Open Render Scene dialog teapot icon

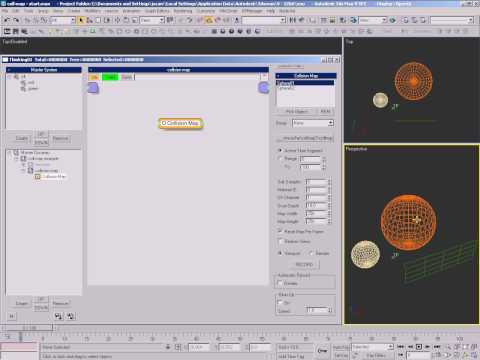click(x=353, y=20)
